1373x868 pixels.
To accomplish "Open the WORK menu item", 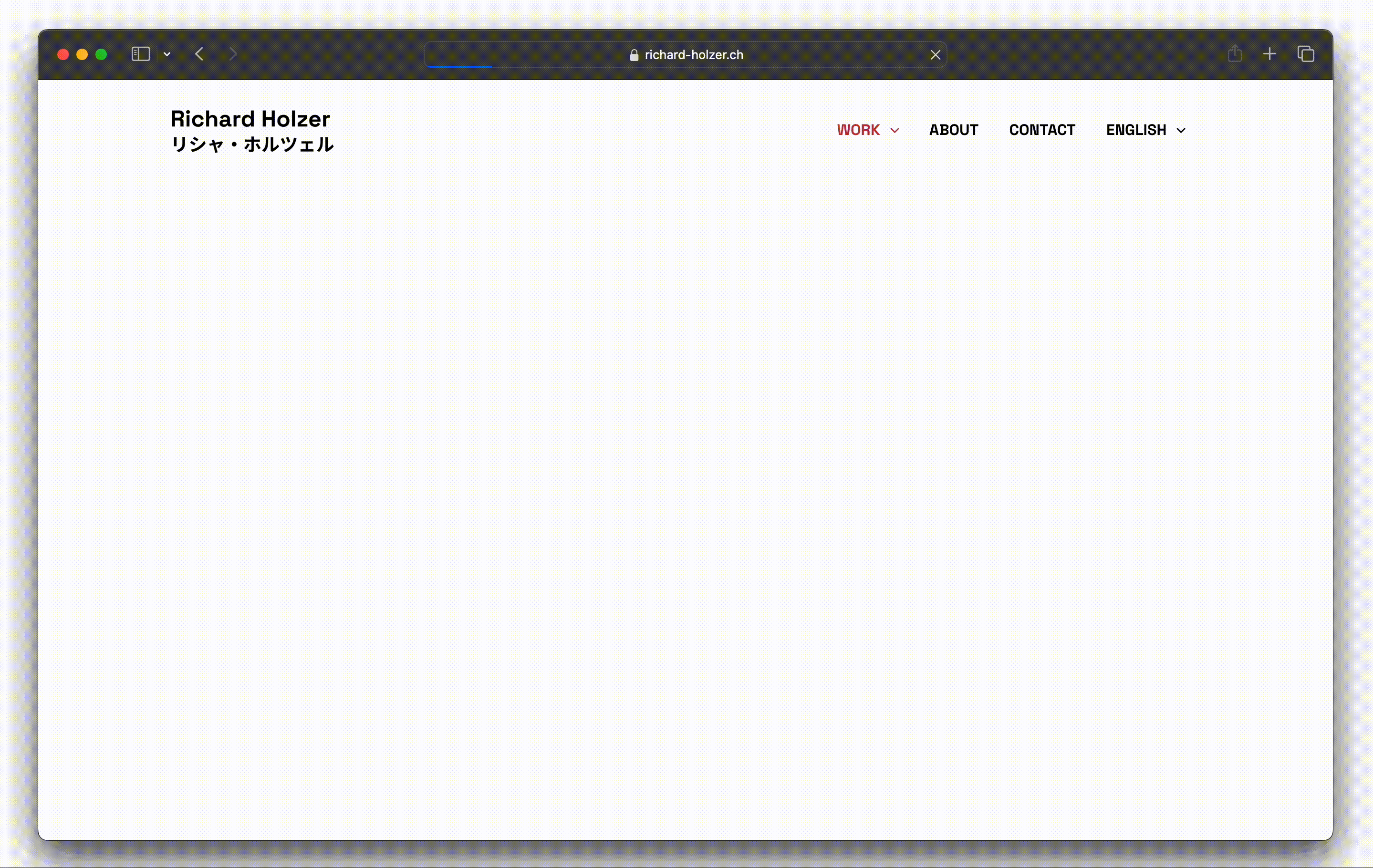I will (x=858, y=130).
